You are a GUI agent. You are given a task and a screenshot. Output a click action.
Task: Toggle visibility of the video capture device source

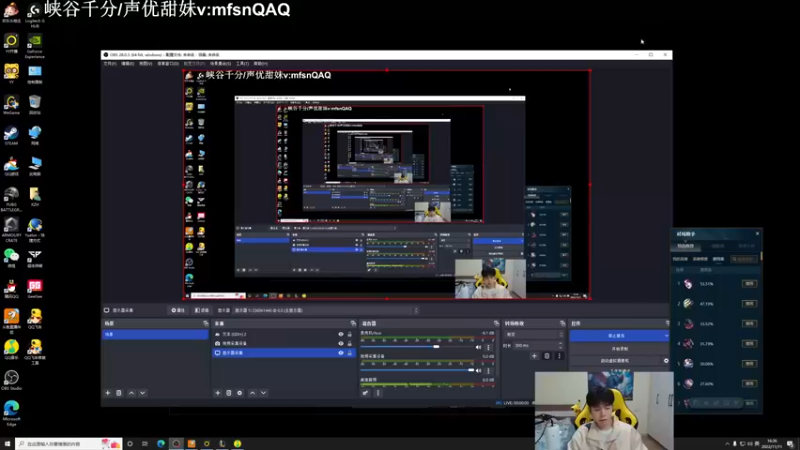tap(341, 343)
